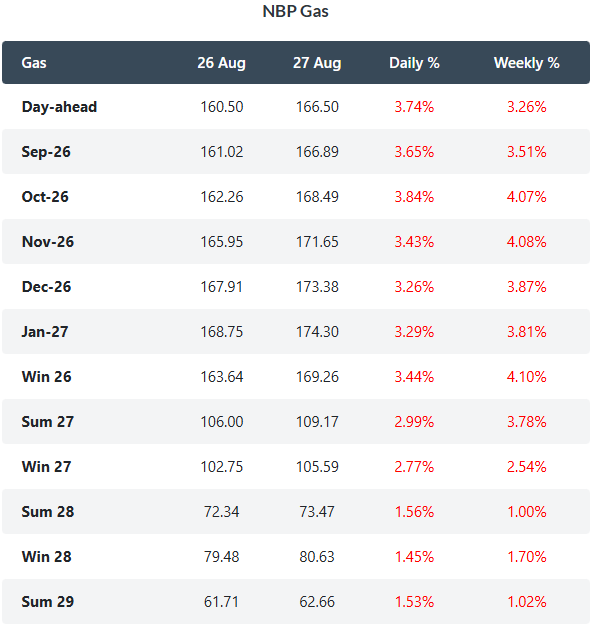Select the Sep-26 row label
Image resolution: width=603 pixels, height=630 pixels.
point(46,152)
